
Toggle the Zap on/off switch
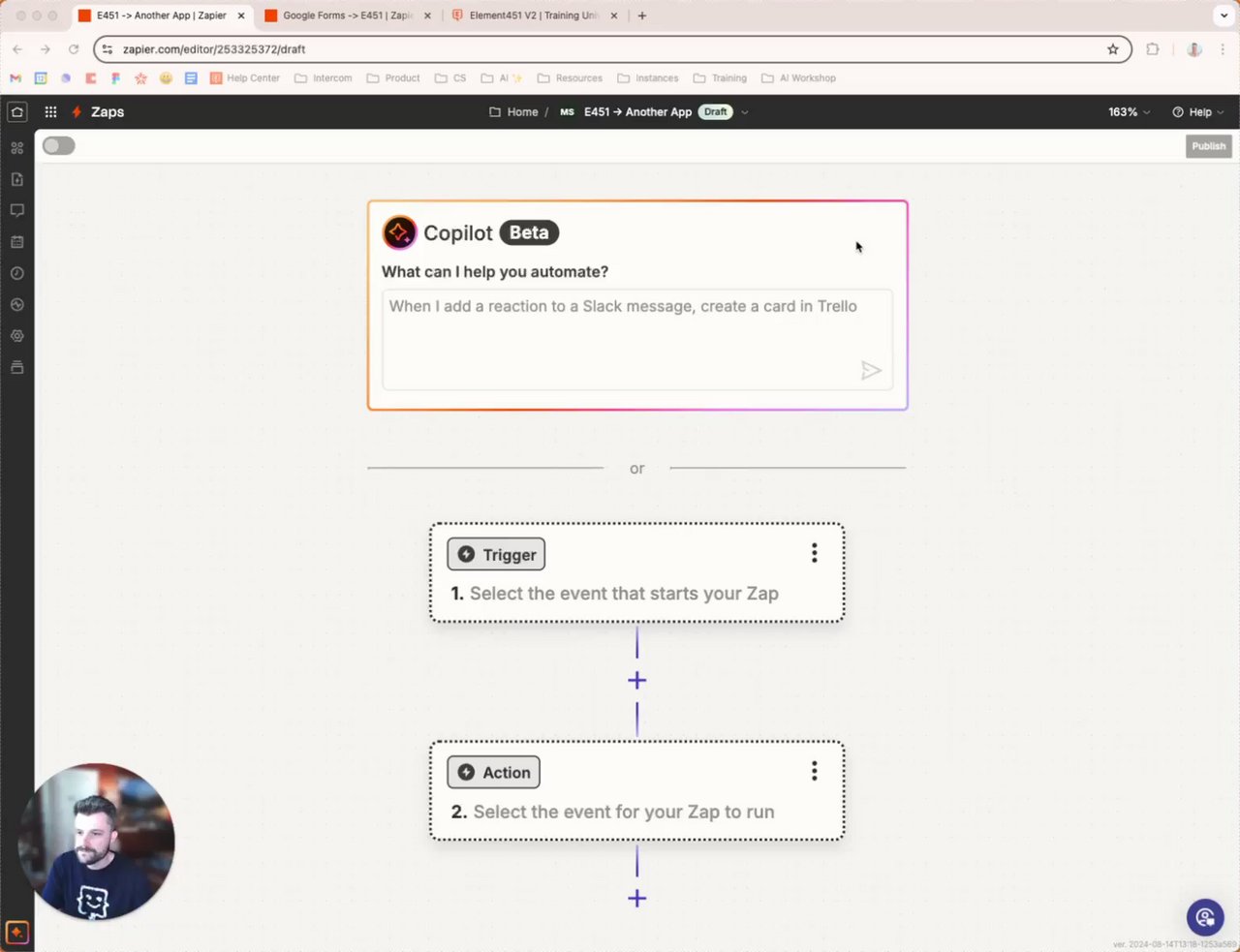[x=59, y=146]
